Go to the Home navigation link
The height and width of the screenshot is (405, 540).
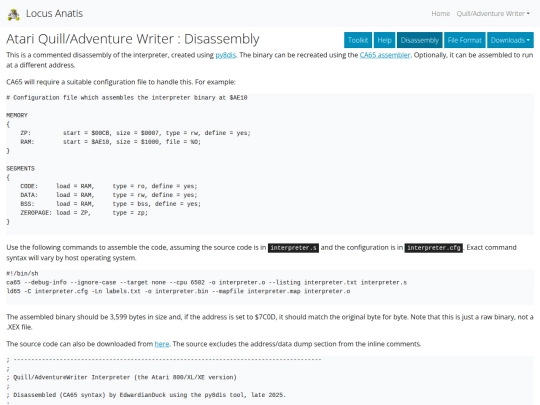tap(440, 13)
